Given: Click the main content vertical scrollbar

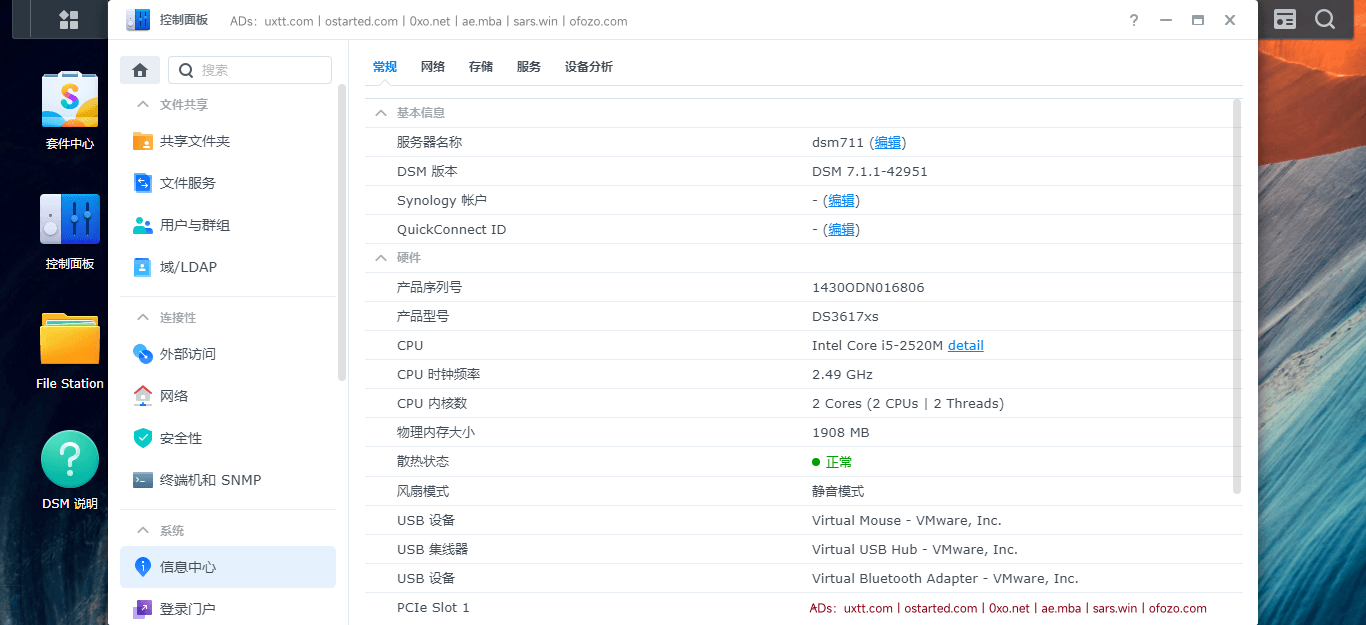Looking at the screenshot, I should click(1237, 296).
